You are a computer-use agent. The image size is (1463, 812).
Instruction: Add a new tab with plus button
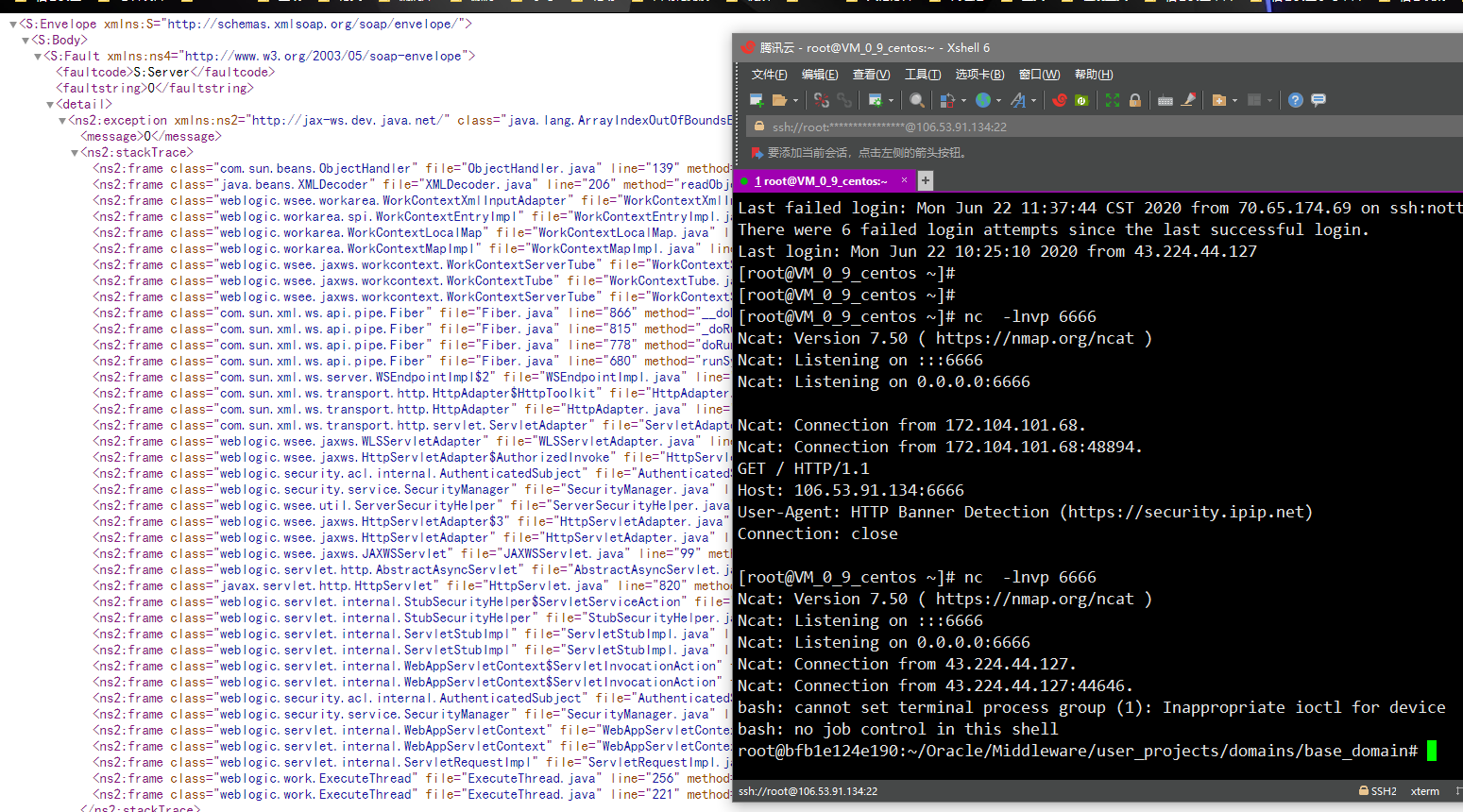(x=926, y=180)
